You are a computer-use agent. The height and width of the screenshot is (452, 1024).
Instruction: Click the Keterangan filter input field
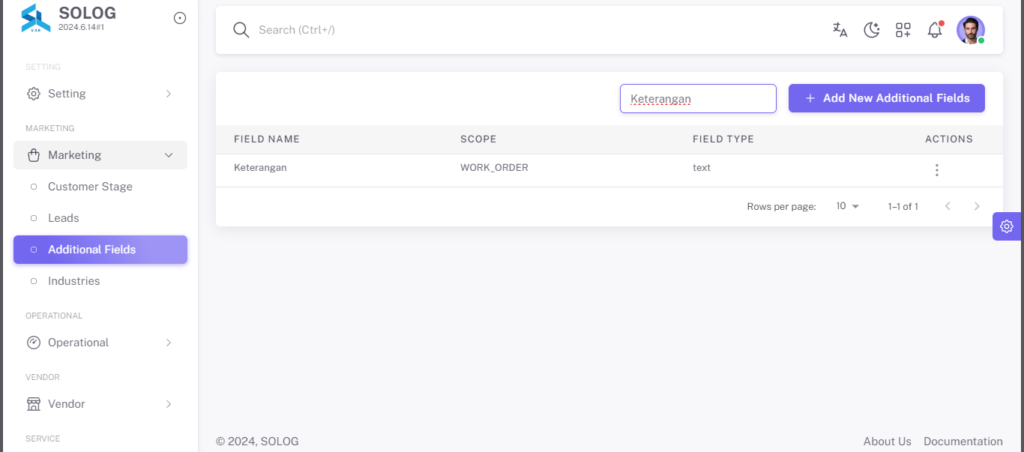[x=698, y=99]
